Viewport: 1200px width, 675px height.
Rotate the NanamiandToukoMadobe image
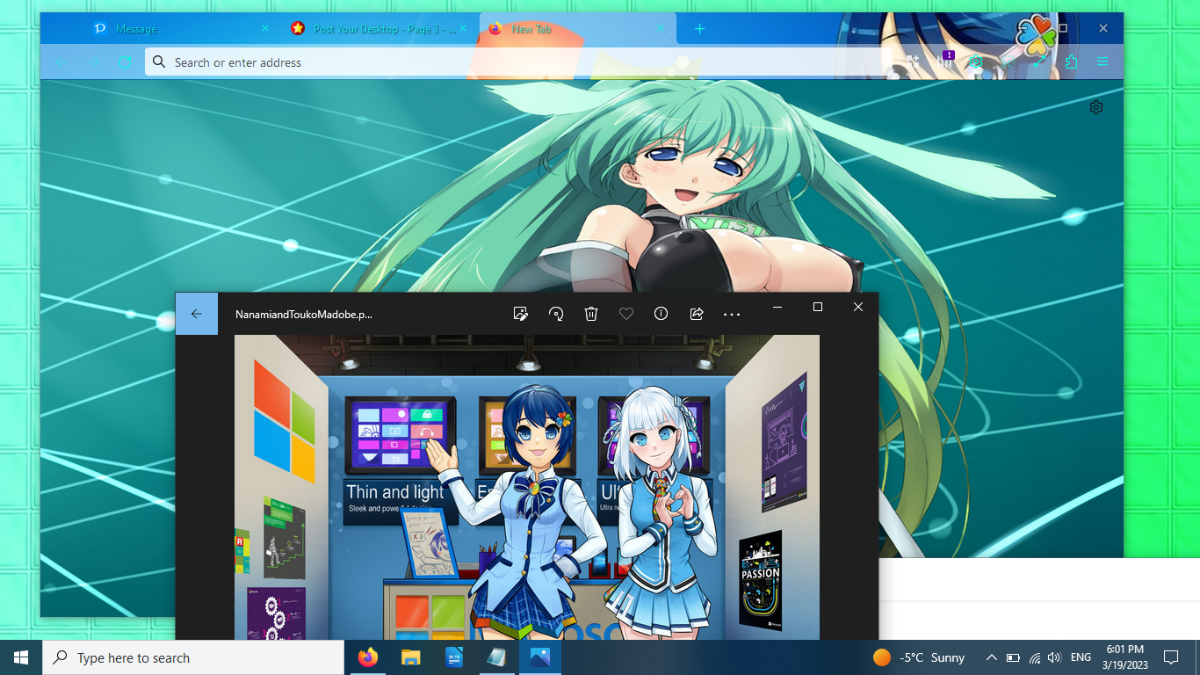point(556,314)
